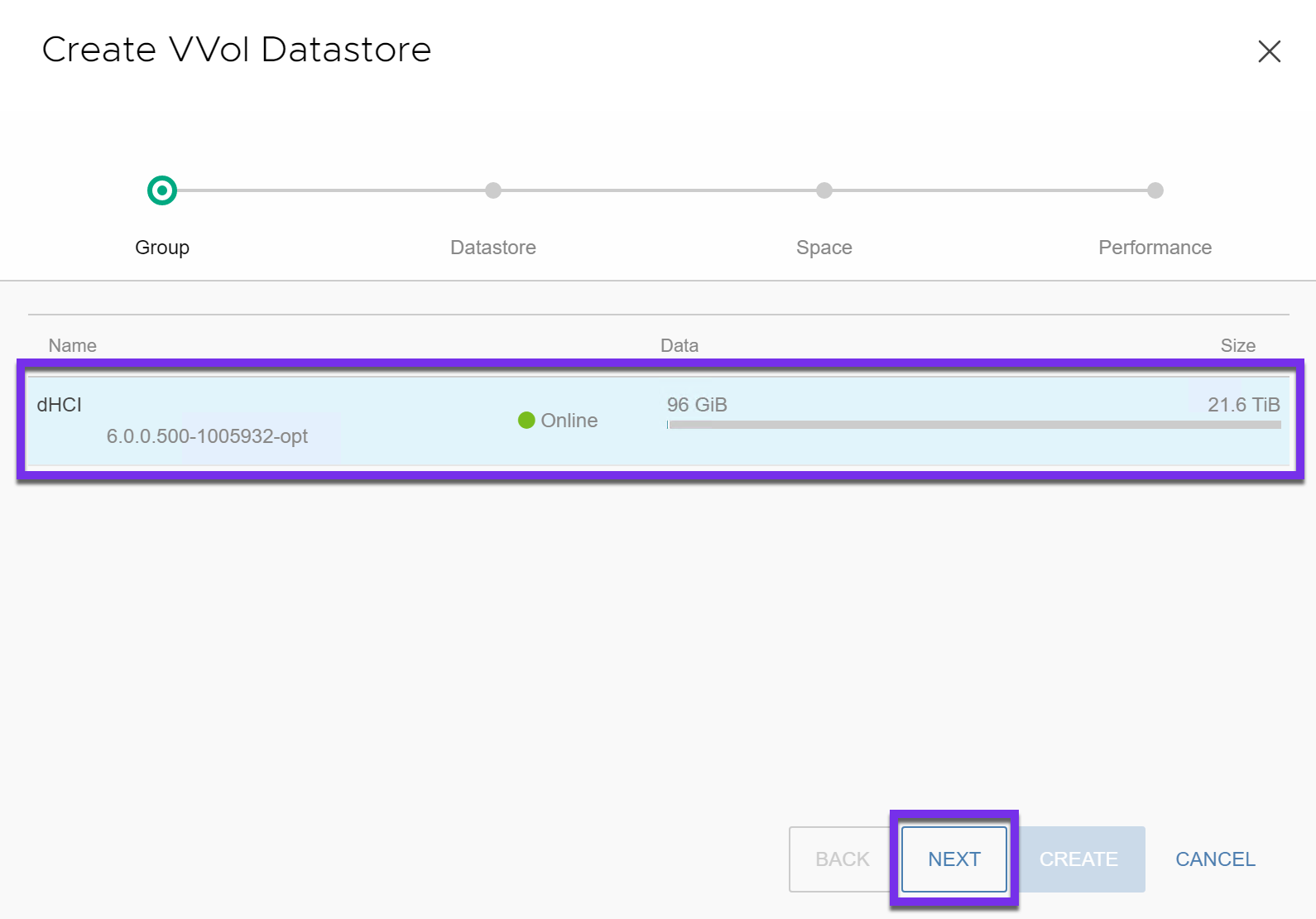Select the dHCI group name
The height and width of the screenshot is (919, 1316).
(60, 405)
